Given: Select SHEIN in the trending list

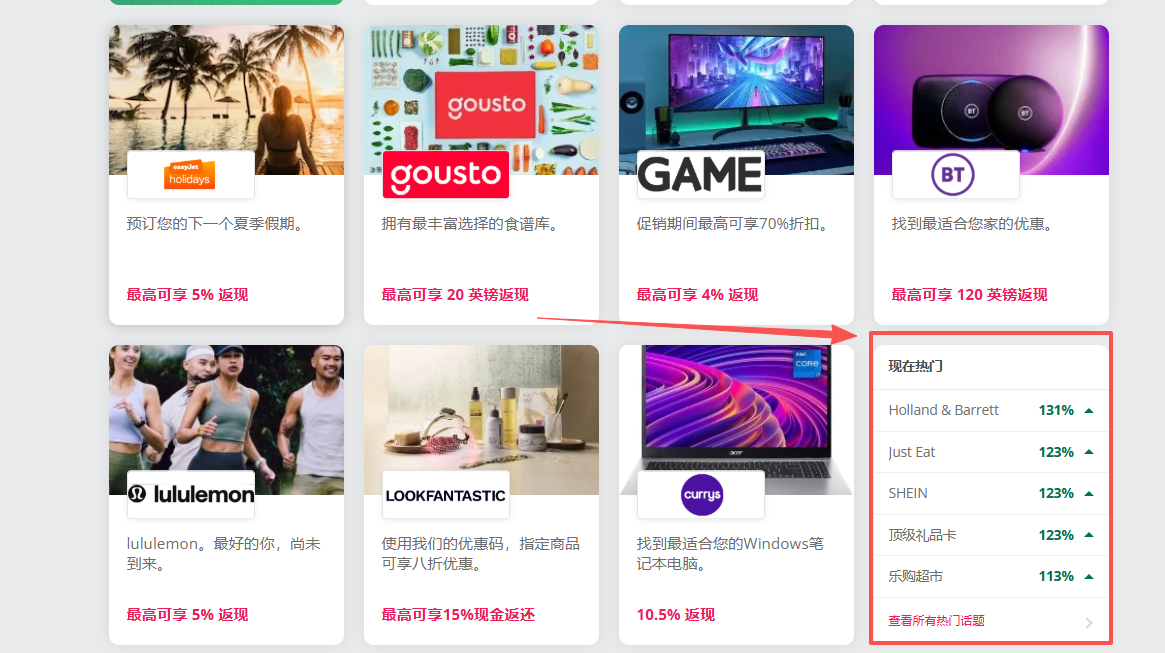Looking at the screenshot, I should tap(907, 493).
